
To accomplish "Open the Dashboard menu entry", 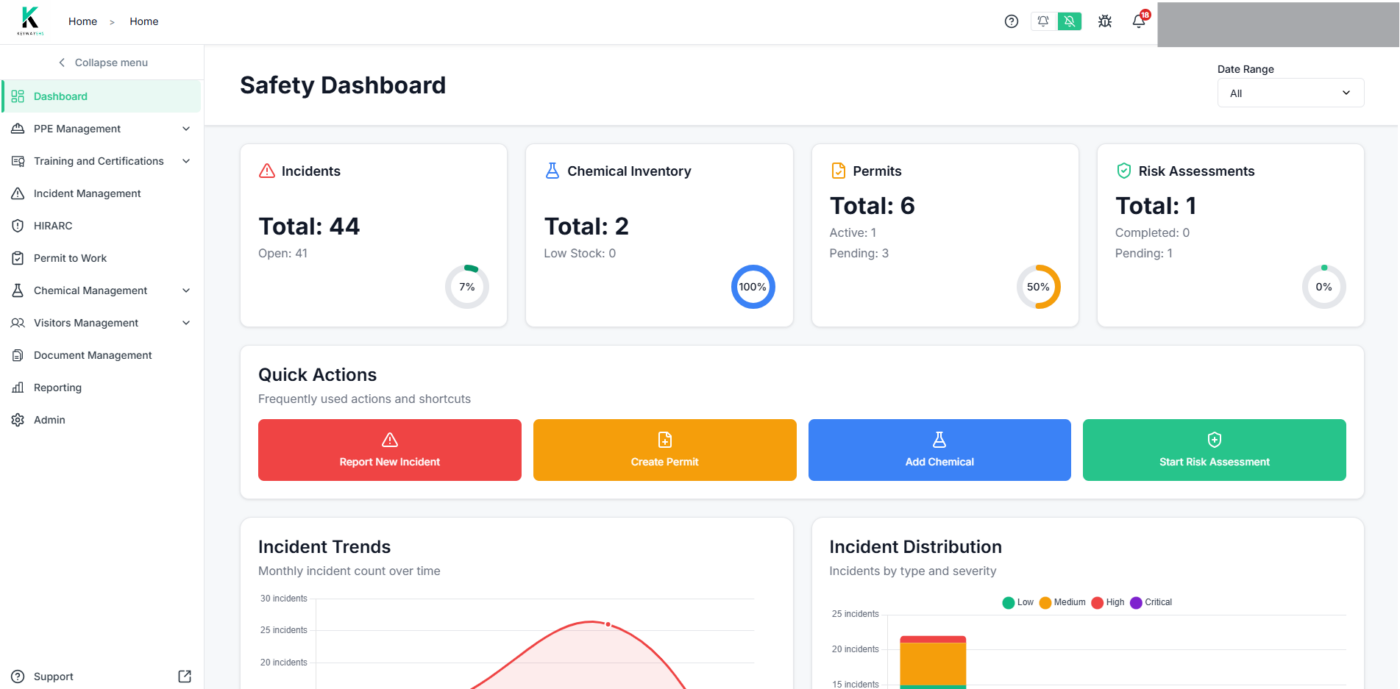I will tap(60, 95).
